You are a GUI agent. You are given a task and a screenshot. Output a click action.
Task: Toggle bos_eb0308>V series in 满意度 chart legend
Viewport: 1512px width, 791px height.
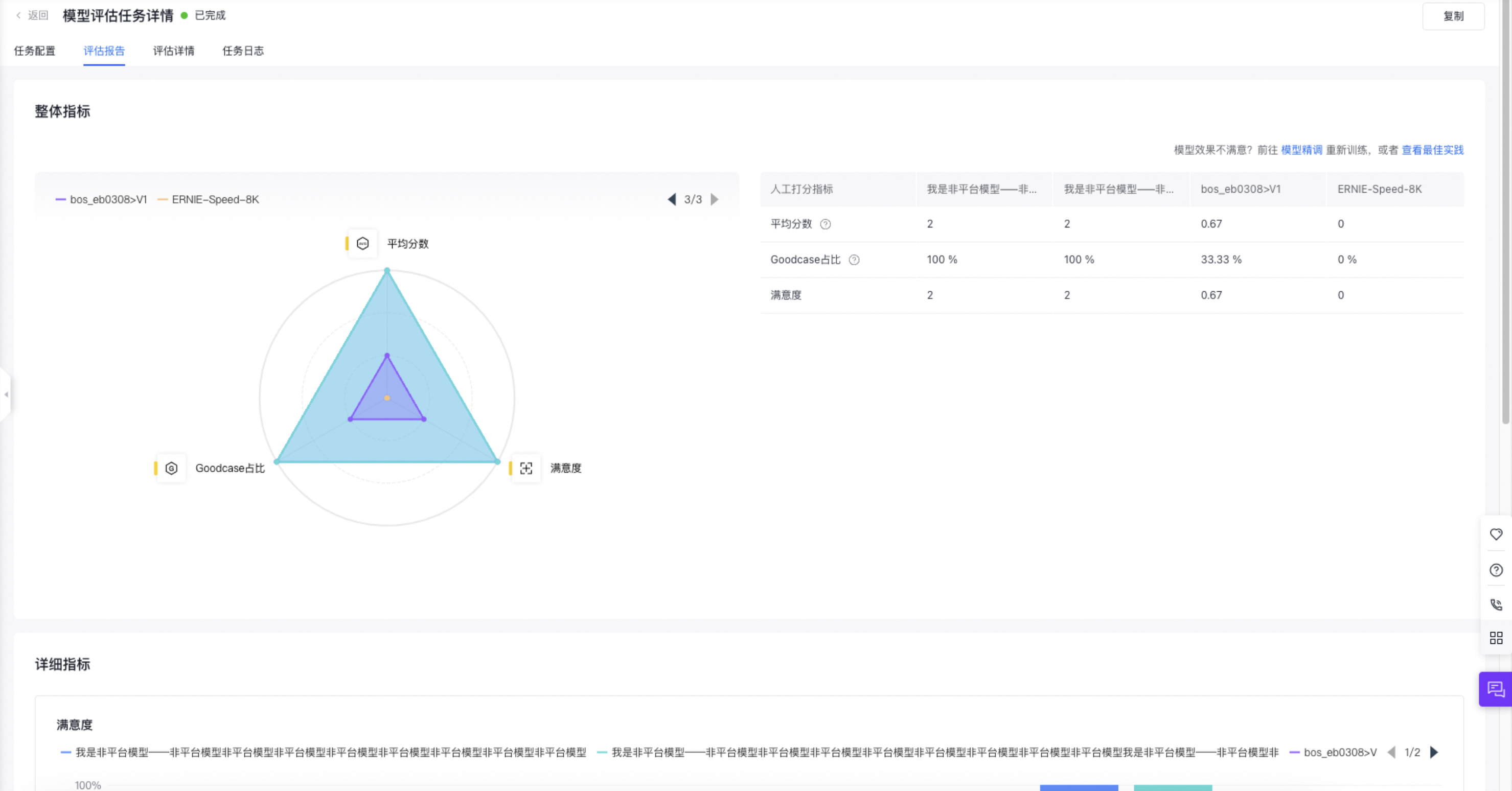[1333, 752]
